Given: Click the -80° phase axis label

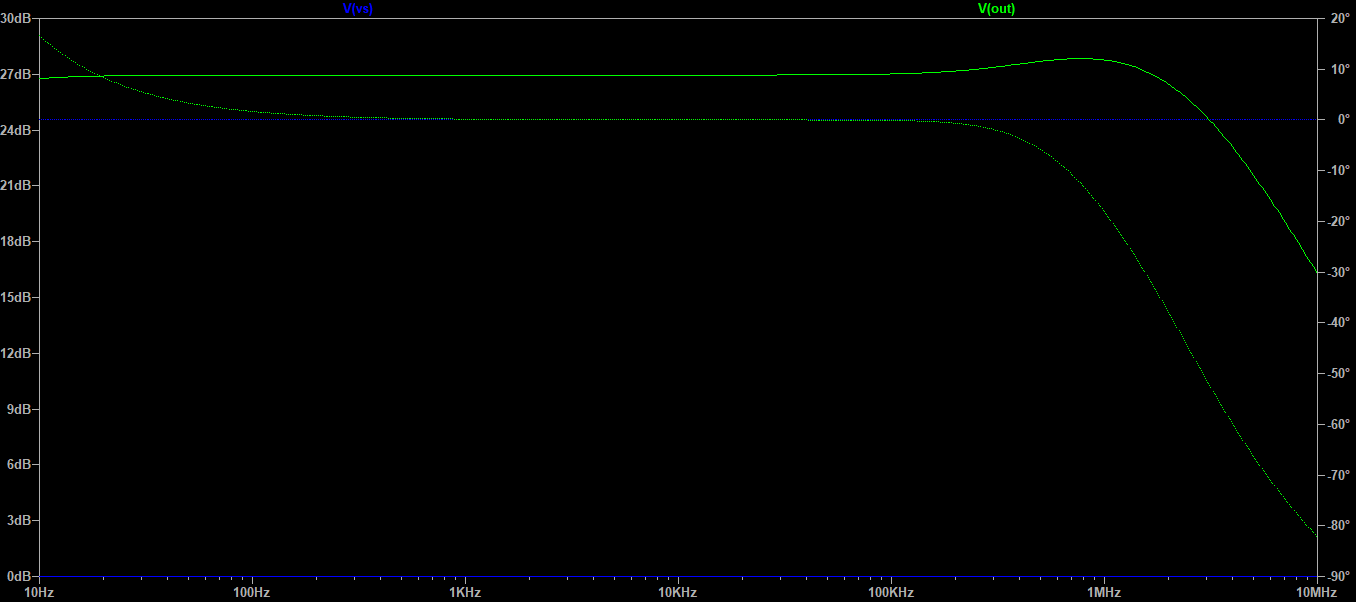Looking at the screenshot, I should click(1339, 526).
